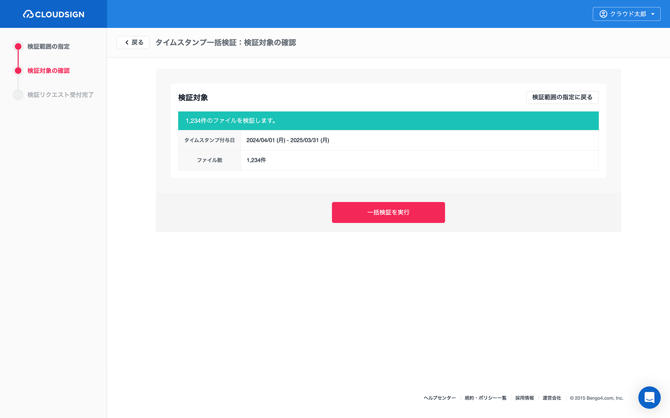The image size is (670, 418).
Task: Go back using the 戻る button
Action: click(133, 43)
